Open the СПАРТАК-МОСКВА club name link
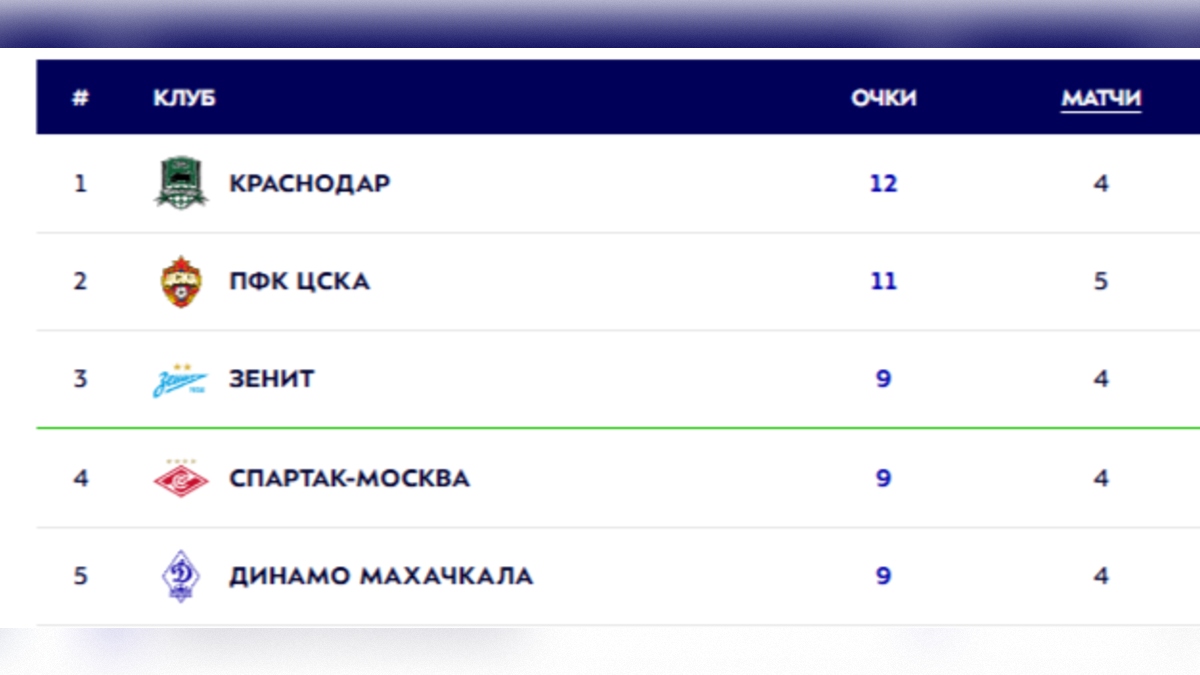The width and height of the screenshot is (1200, 675). point(349,478)
